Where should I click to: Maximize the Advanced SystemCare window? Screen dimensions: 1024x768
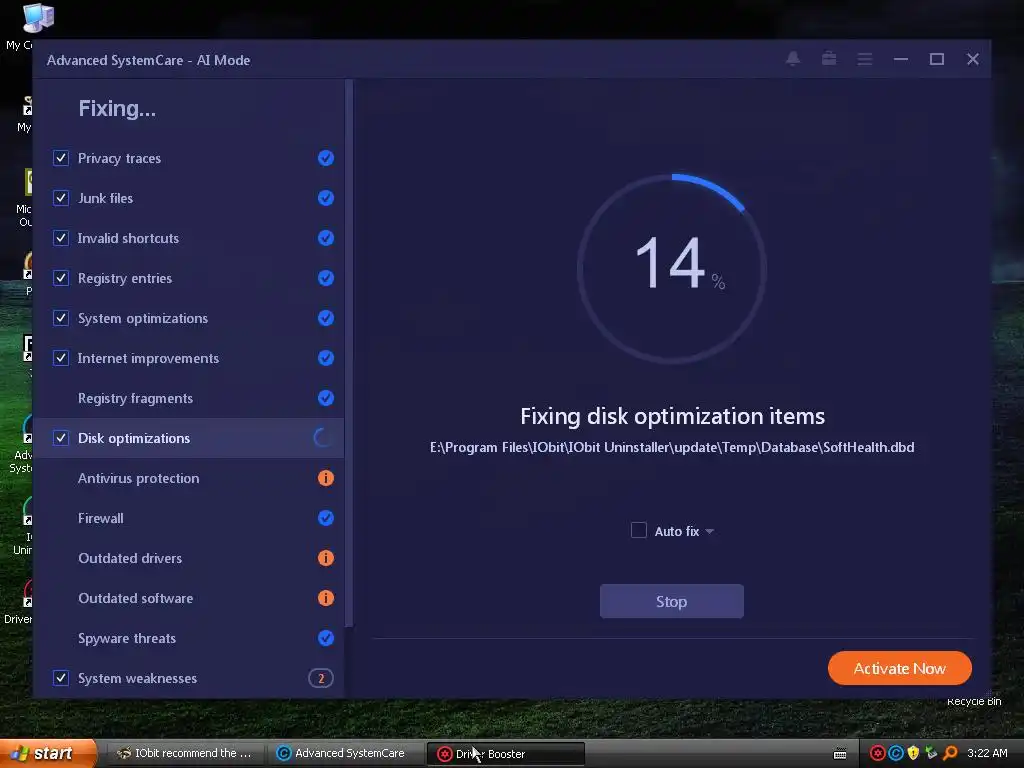936,59
